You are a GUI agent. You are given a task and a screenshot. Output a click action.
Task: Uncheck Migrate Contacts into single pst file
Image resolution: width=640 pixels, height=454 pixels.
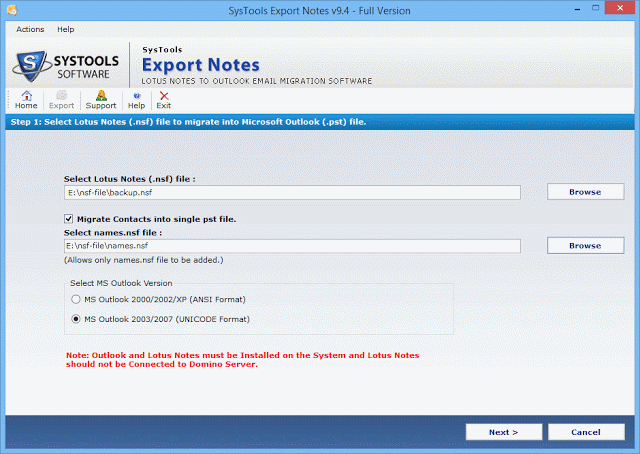coord(69,219)
